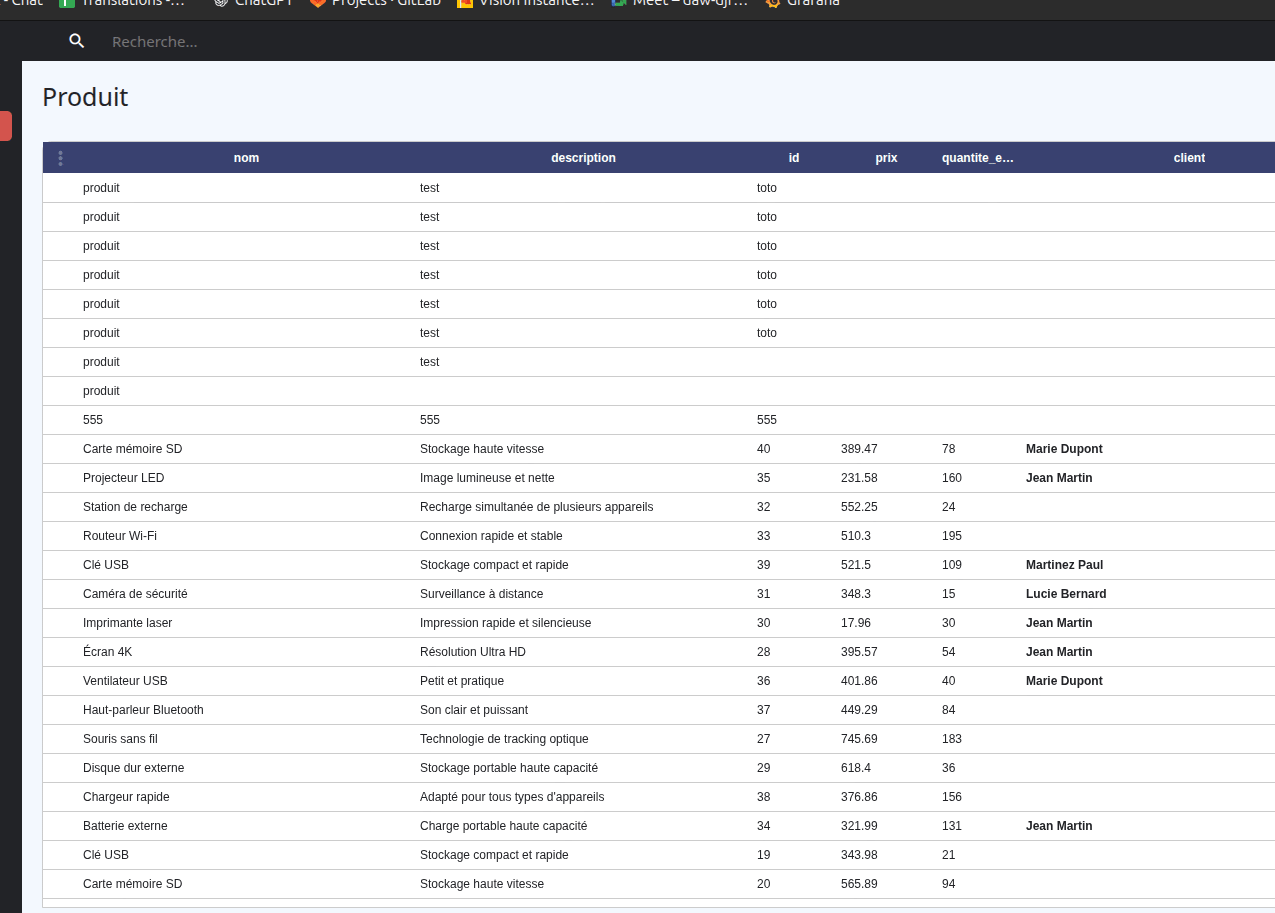
Task: Click the id column header
Action: pyautogui.click(x=794, y=158)
